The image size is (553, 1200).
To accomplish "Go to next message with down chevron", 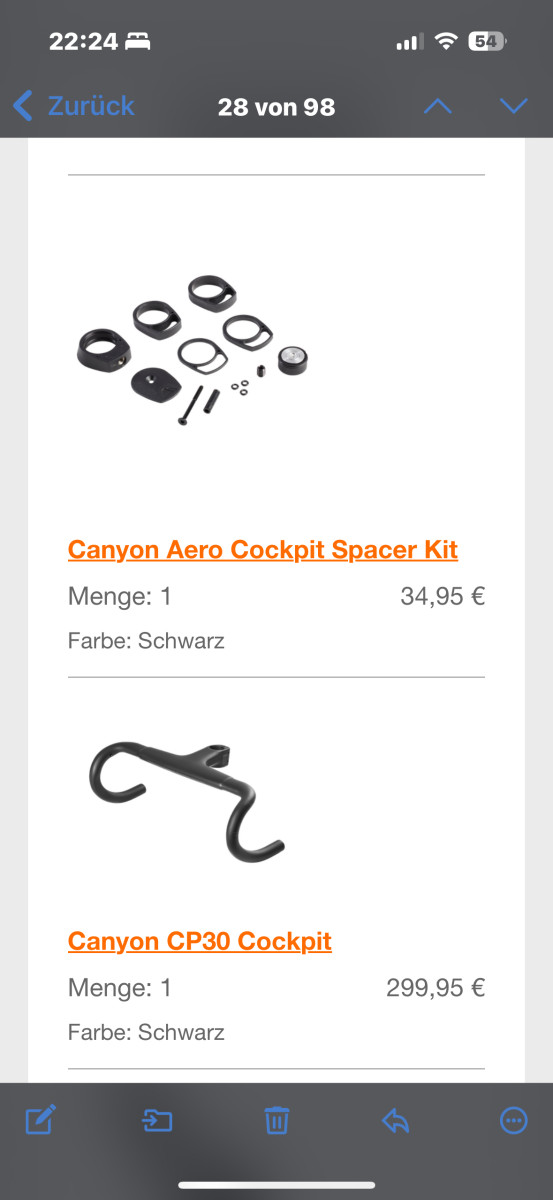I will coord(513,106).
